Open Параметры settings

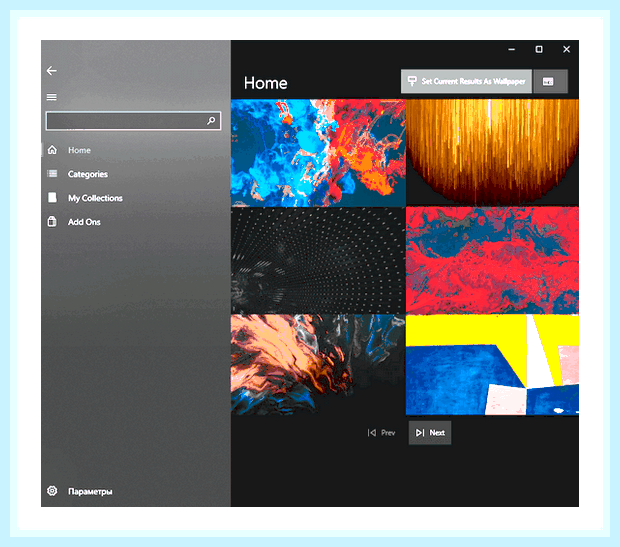90,492
